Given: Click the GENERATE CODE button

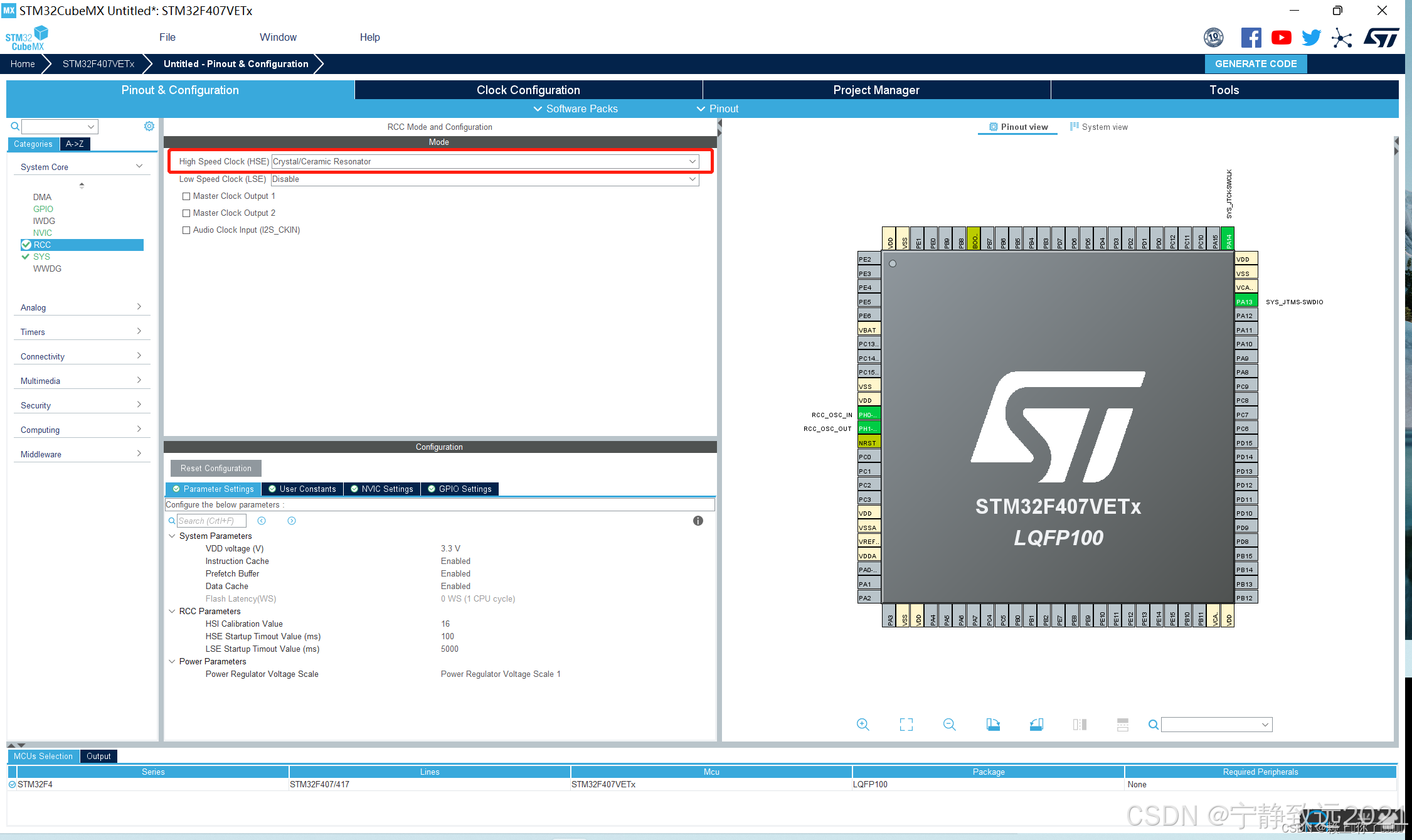Looking at the screenshot, I should tap(1256, 64).
